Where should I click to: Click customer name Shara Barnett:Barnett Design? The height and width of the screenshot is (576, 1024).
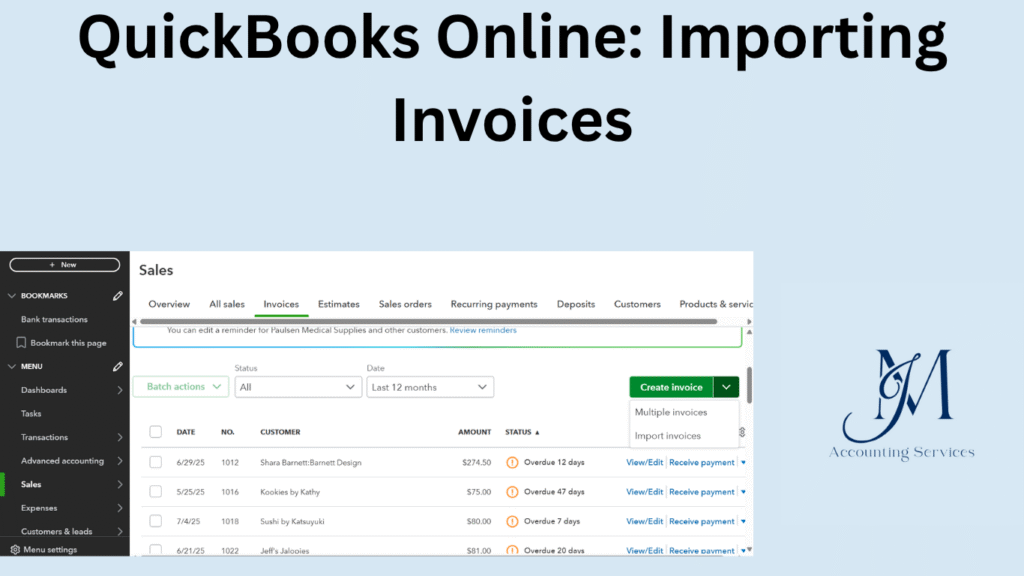point(311,462)
